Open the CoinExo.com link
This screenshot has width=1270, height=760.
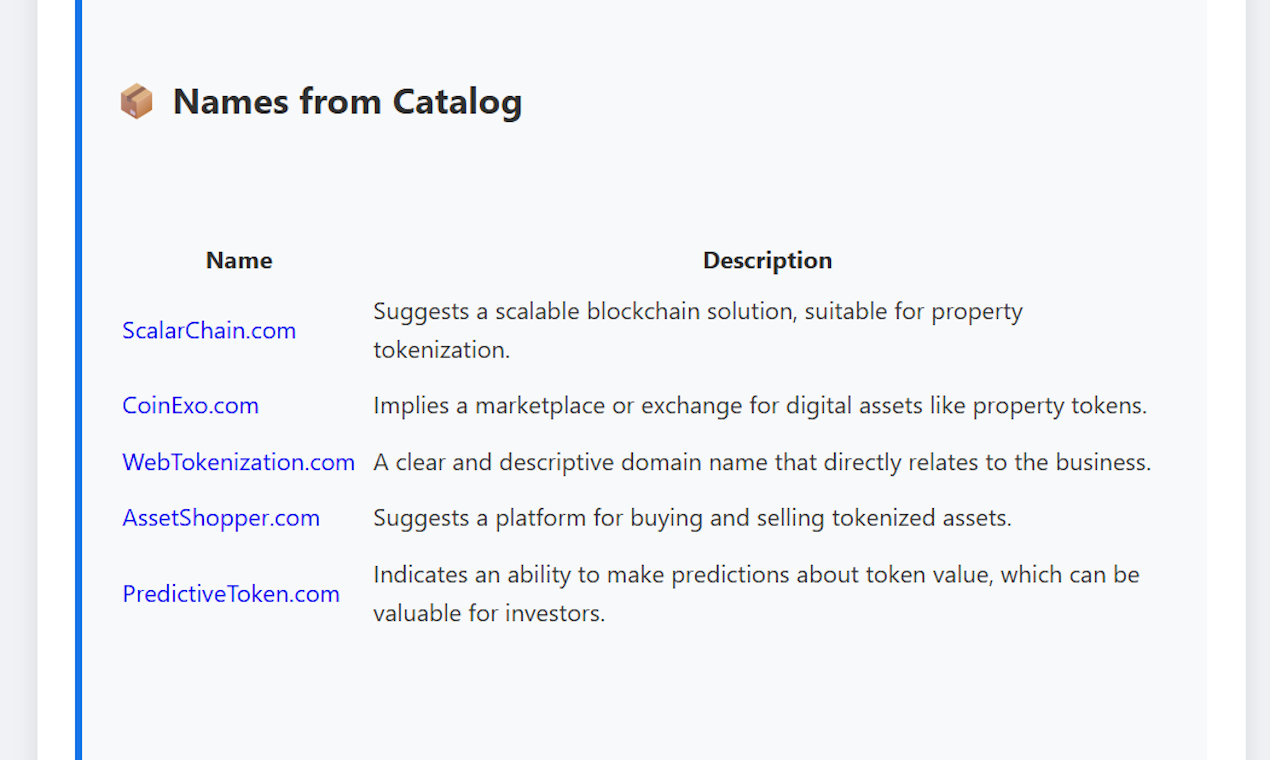[x=190, y=405]
